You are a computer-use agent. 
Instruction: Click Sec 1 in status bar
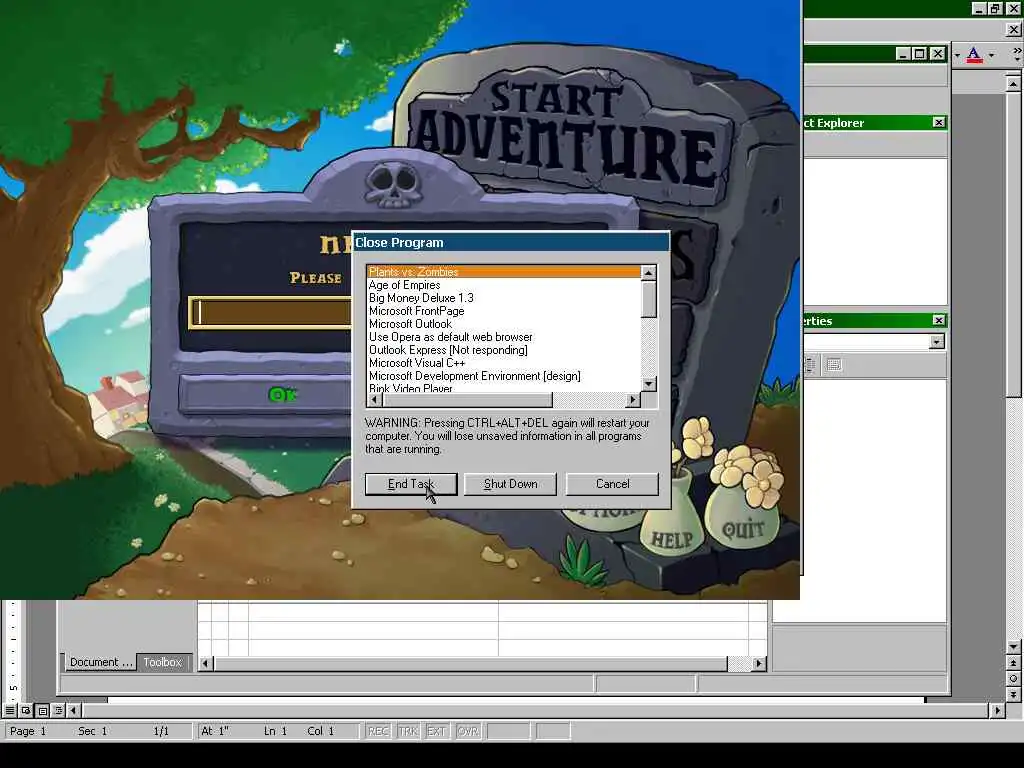pyautogui.click(x=92, y=731)
